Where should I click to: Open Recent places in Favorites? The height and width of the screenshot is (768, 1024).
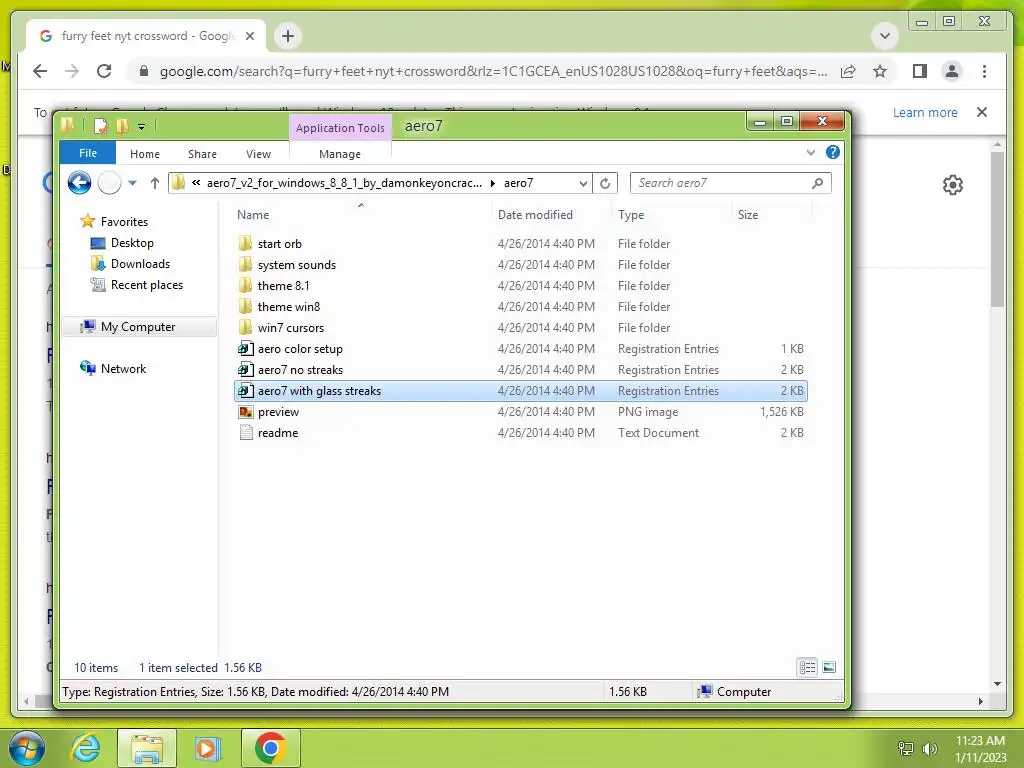[x=136, y=285]
